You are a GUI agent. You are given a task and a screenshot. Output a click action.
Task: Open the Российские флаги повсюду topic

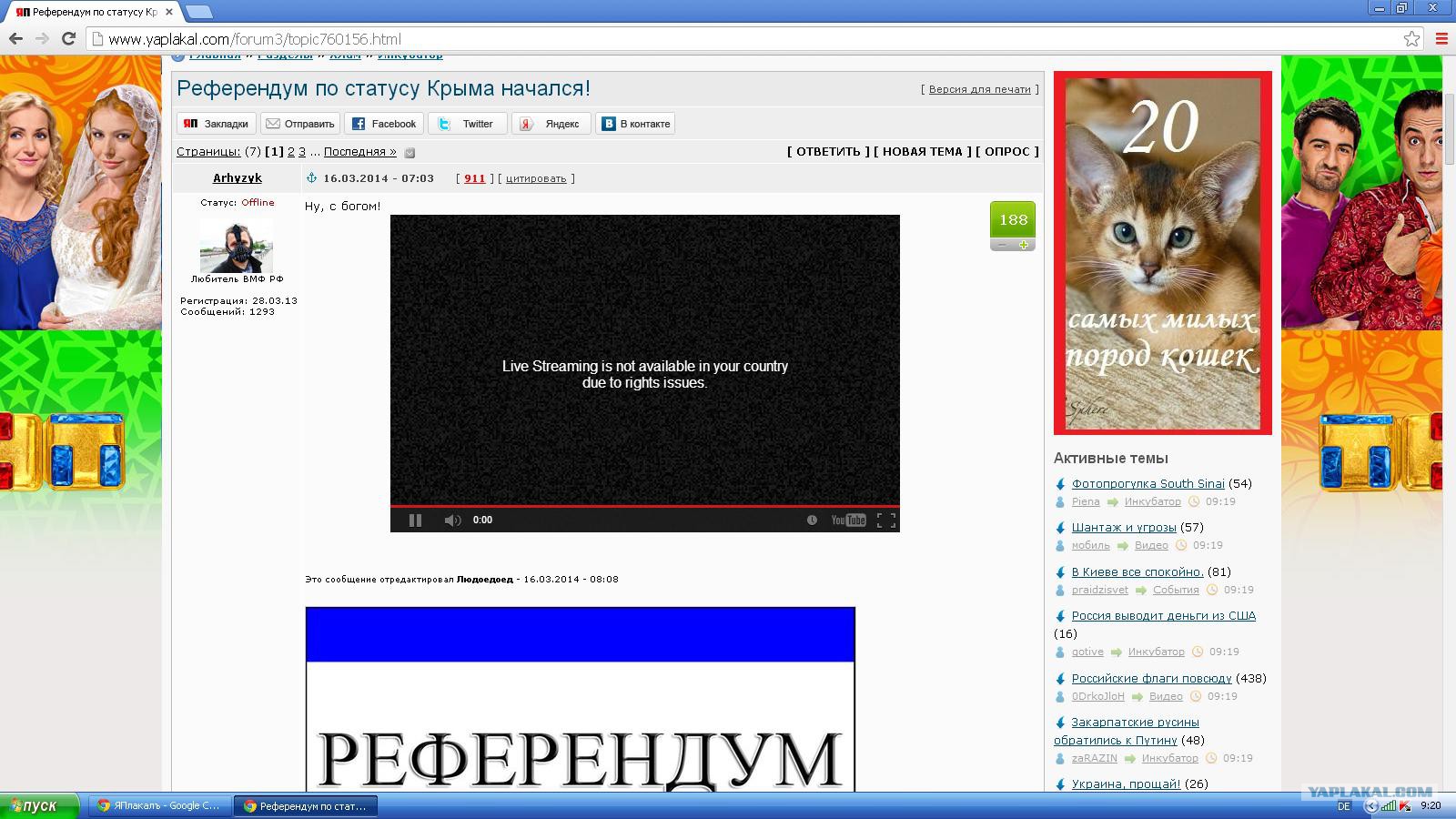[1152, 678]
